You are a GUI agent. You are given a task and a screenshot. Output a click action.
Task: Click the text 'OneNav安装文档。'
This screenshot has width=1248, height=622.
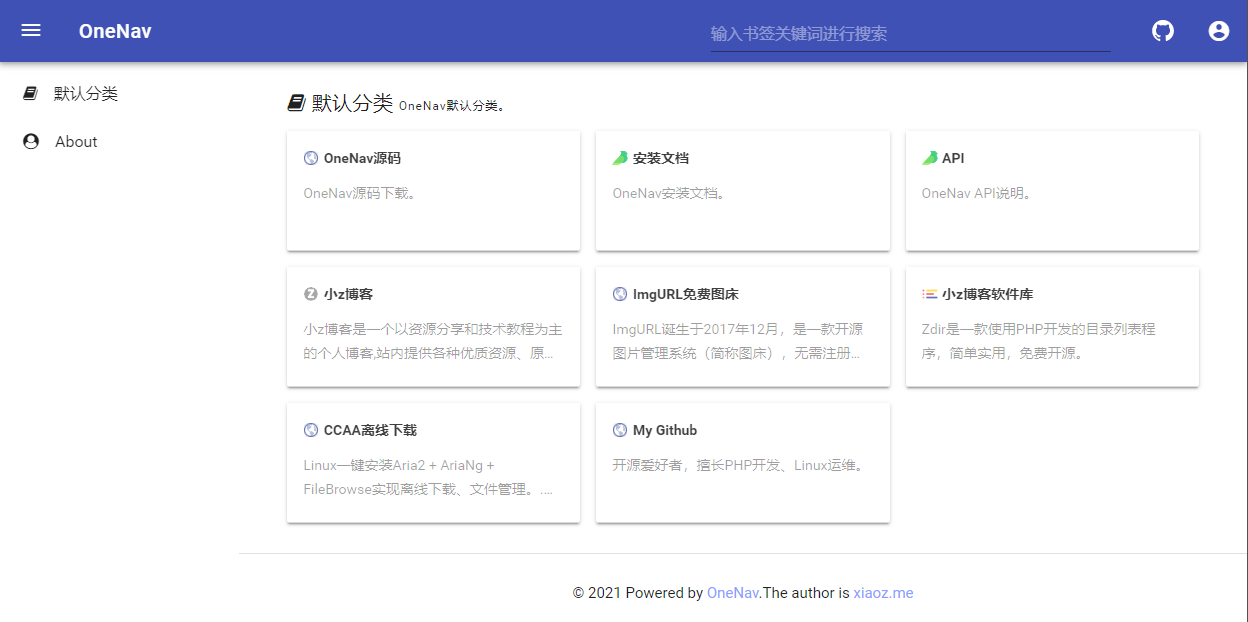669,193
